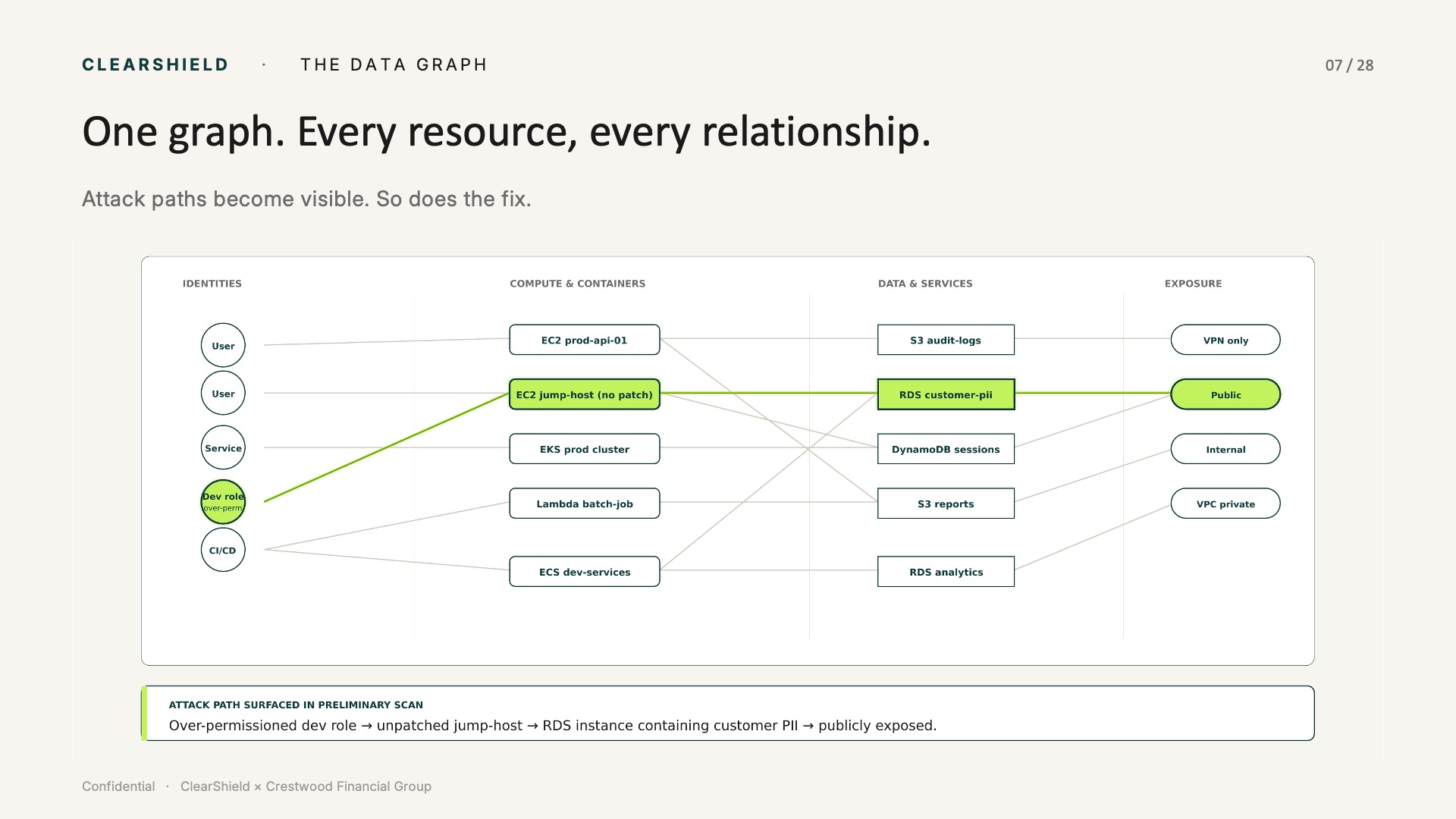Screen dimensions: 1456x819
Task: Click EC2 jump-host (no patch) node
Action: pos(585,394)
